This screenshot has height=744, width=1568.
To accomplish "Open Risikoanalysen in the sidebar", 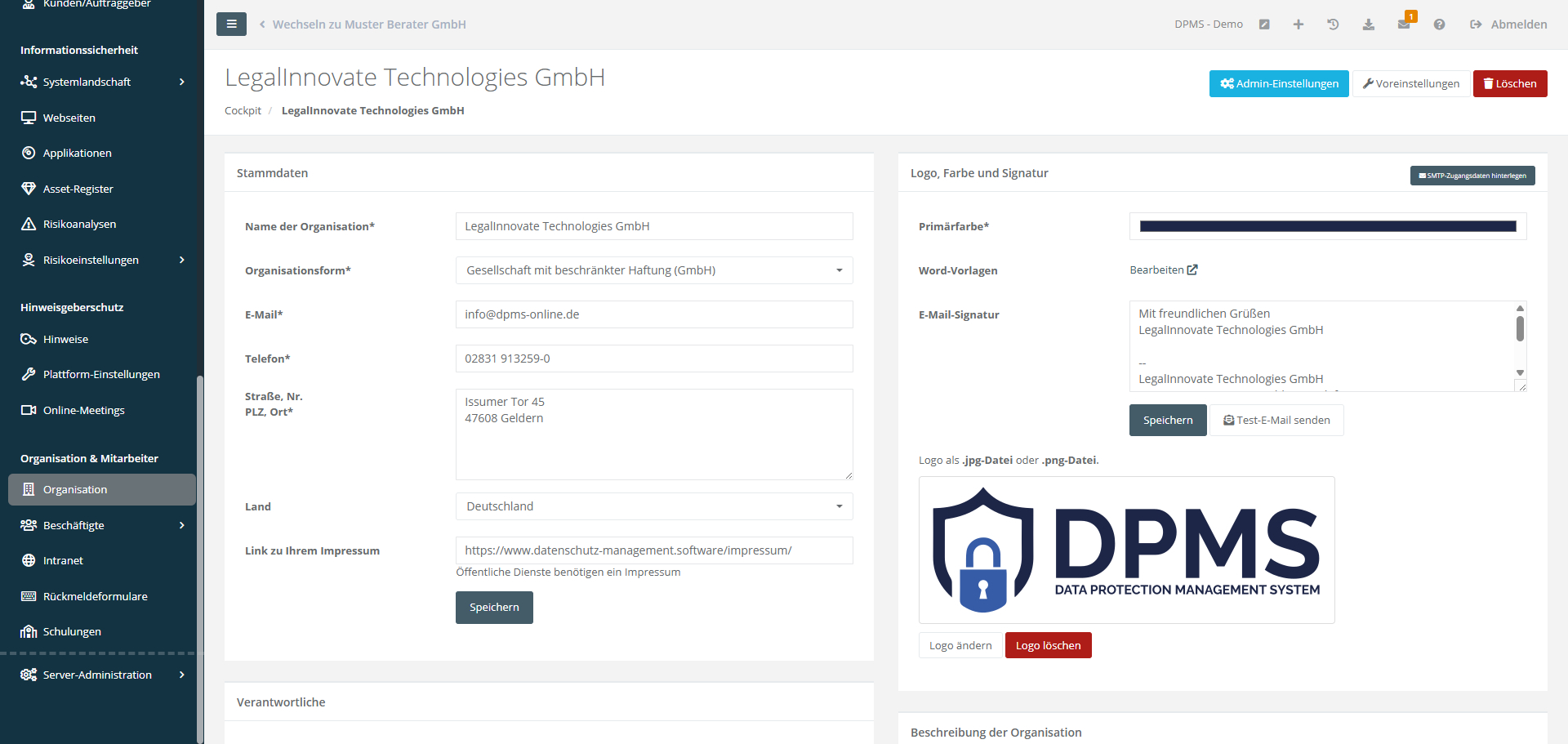I will 79,224.
